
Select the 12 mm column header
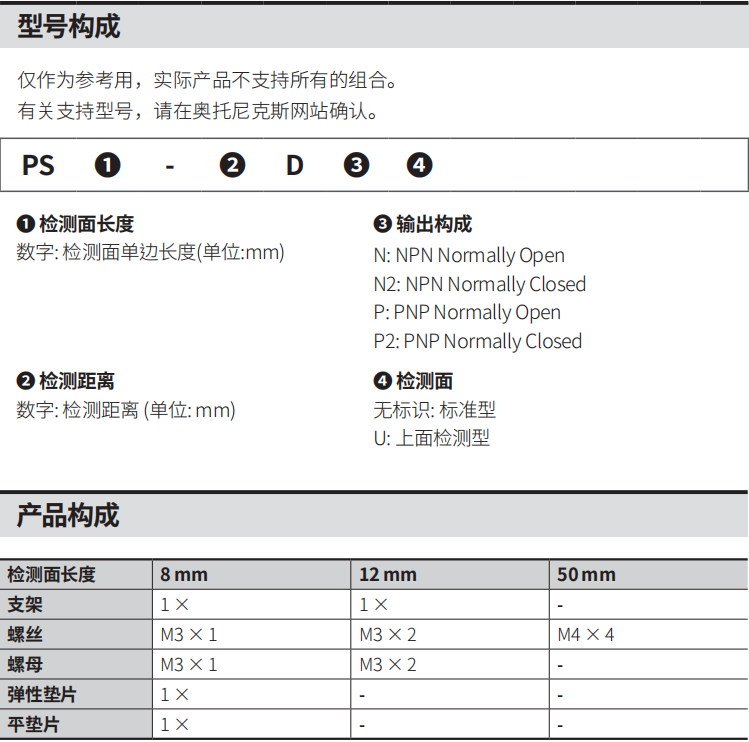388,574
